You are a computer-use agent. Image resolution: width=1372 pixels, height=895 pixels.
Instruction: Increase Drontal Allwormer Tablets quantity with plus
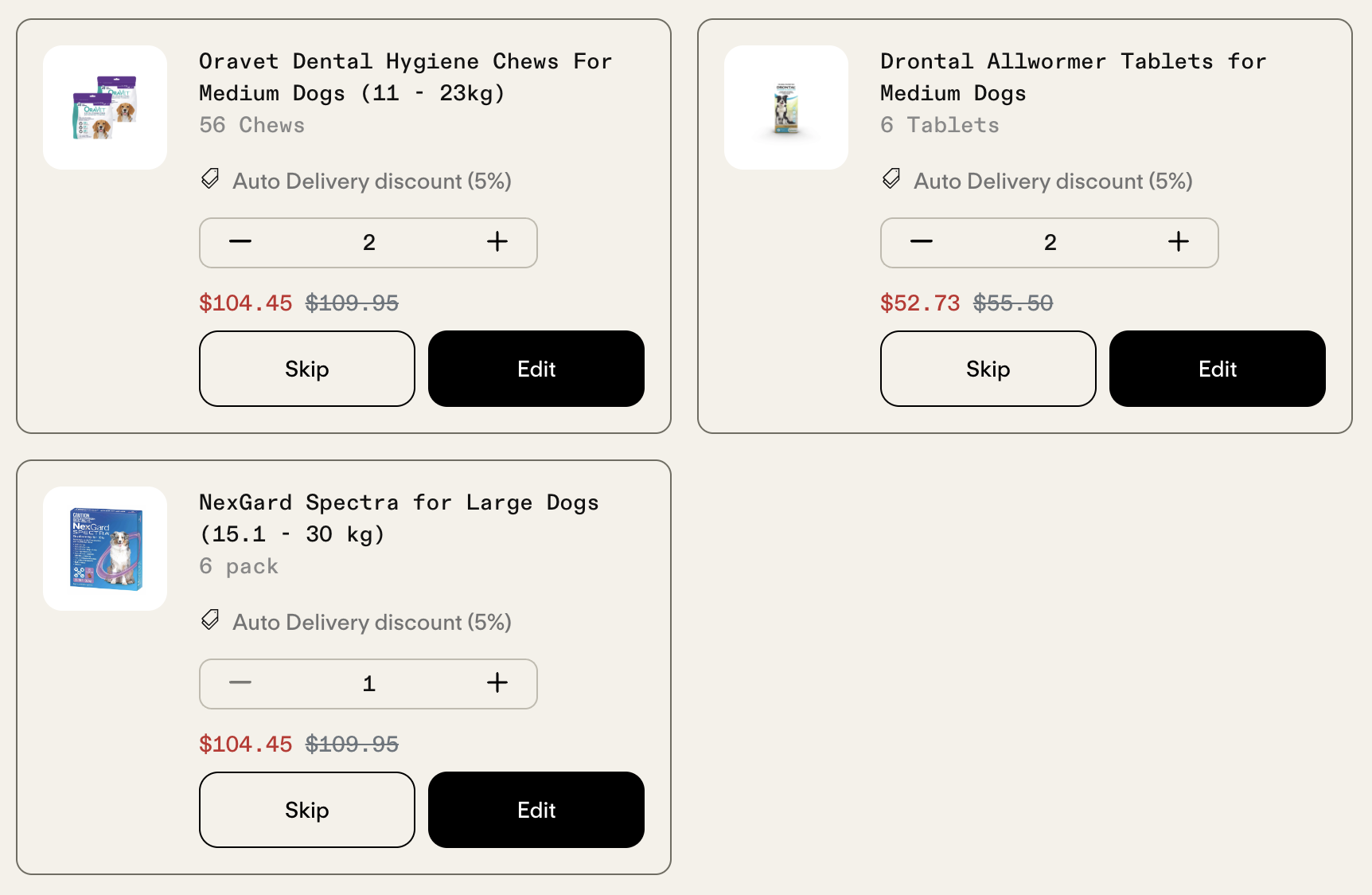[x=1179, y=242]
